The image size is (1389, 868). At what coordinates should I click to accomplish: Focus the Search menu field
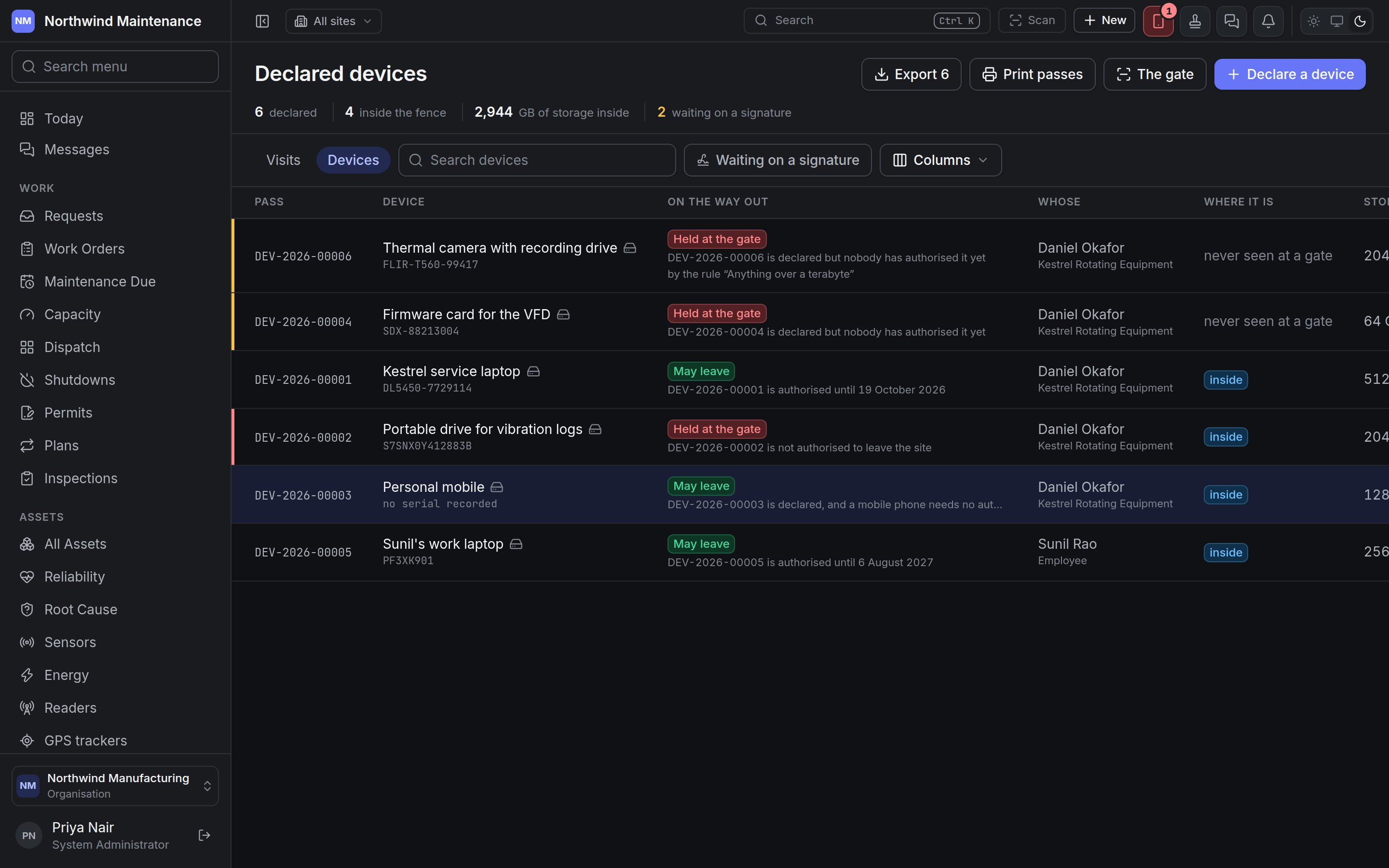(115, 67)
